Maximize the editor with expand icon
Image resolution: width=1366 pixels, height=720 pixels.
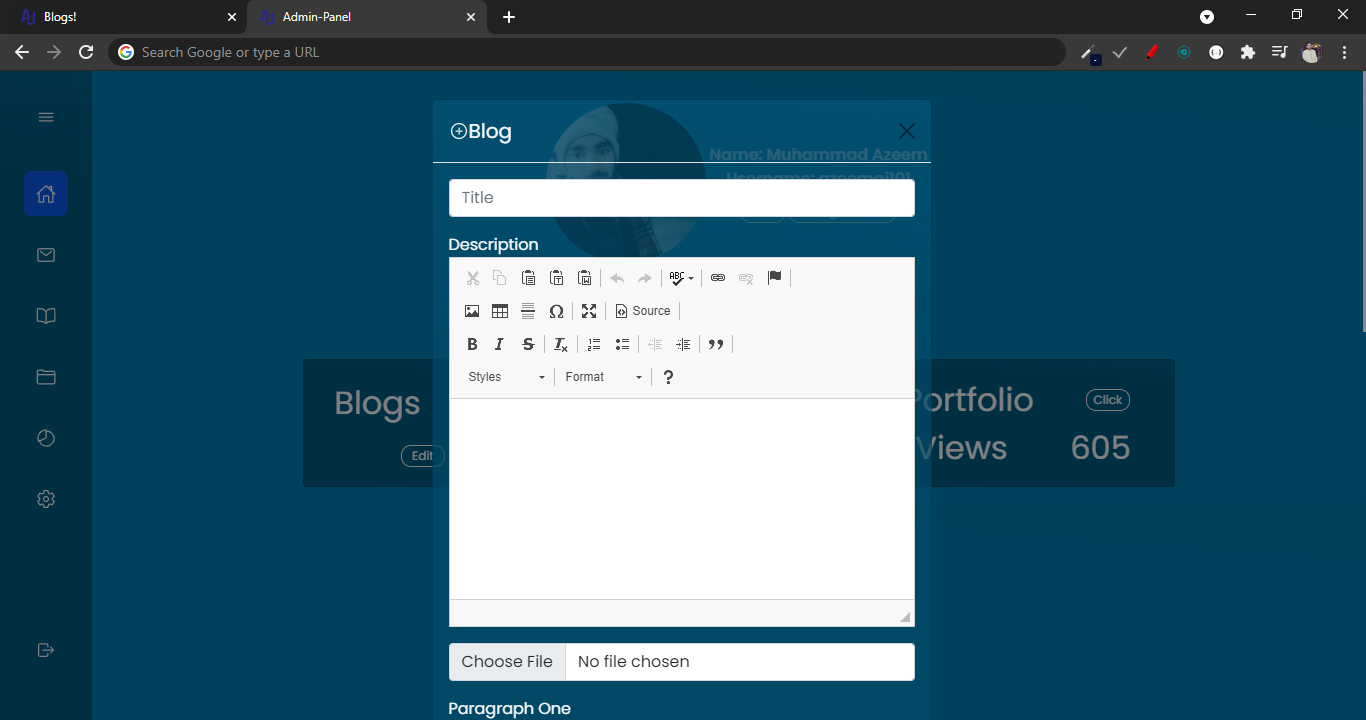coord(589,311)
